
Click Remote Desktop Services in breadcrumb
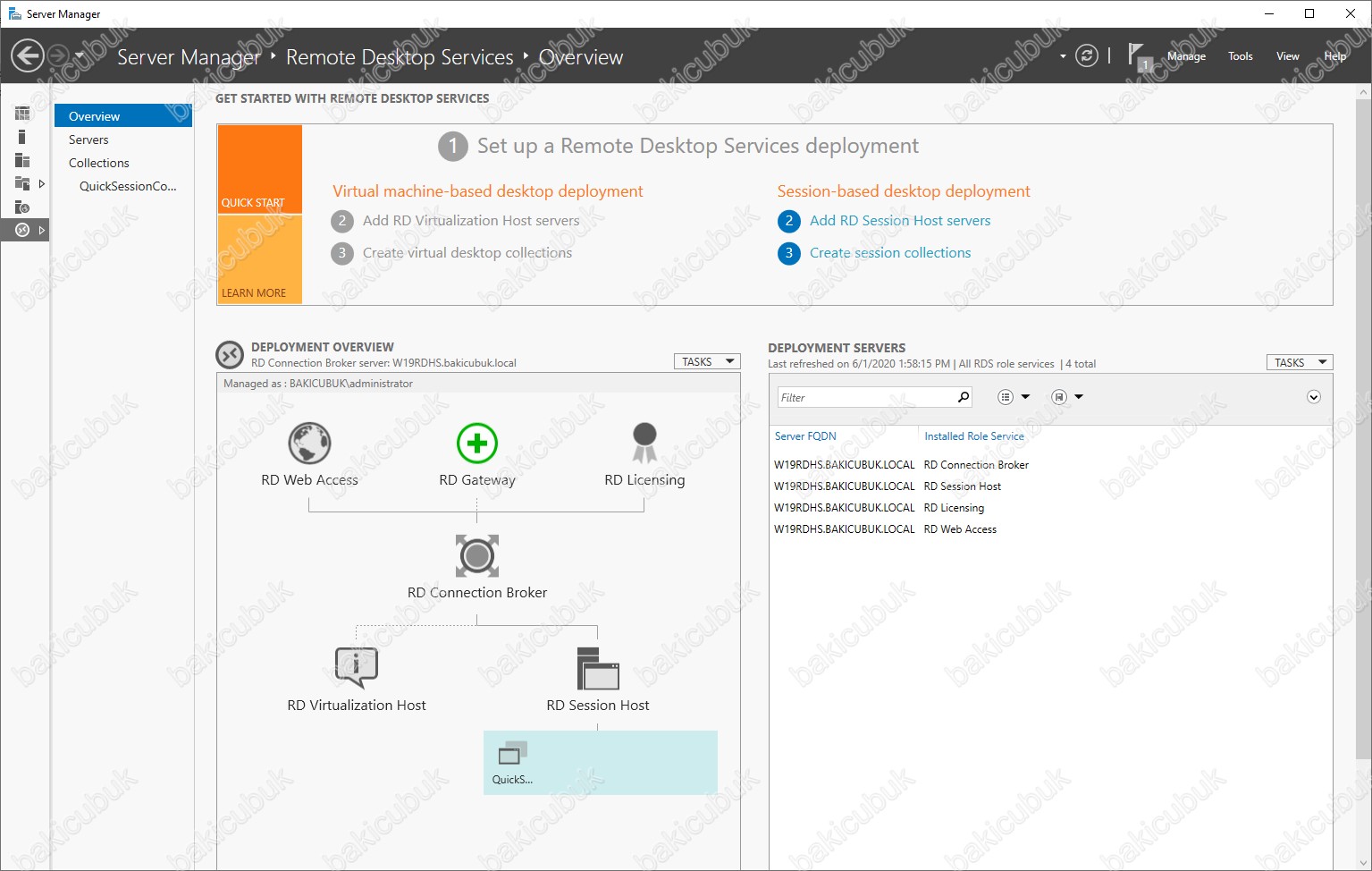click(400, 57)
